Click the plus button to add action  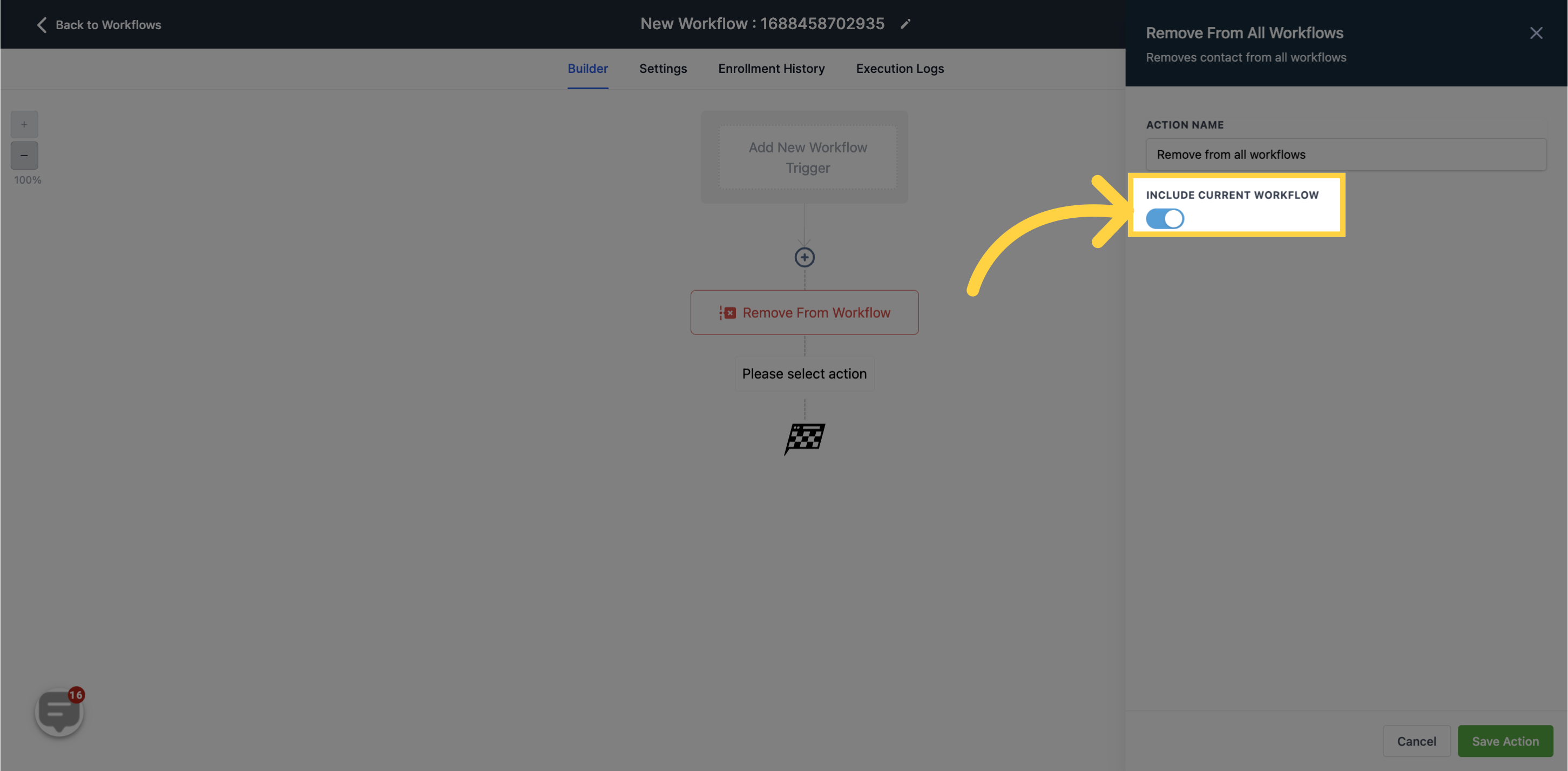tap(805, 257)
